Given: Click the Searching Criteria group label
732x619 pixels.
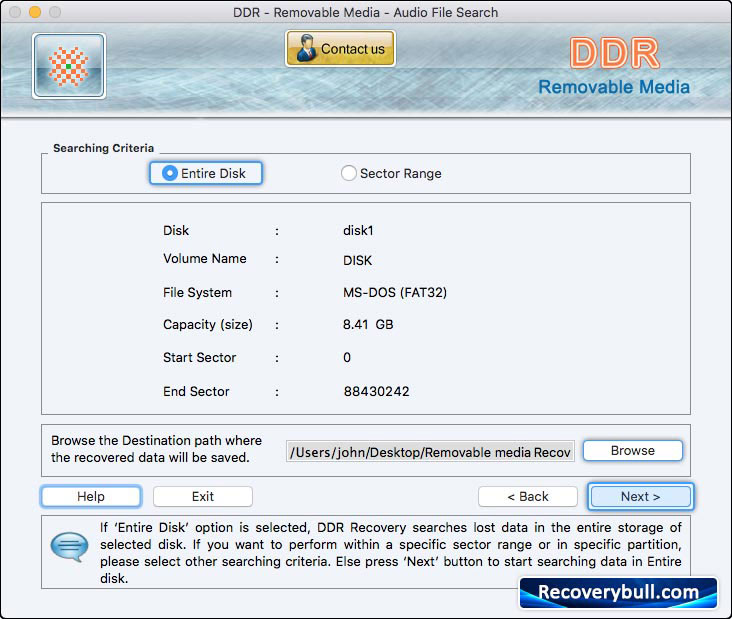Looking at the screenshot, I should coord(103,148).
